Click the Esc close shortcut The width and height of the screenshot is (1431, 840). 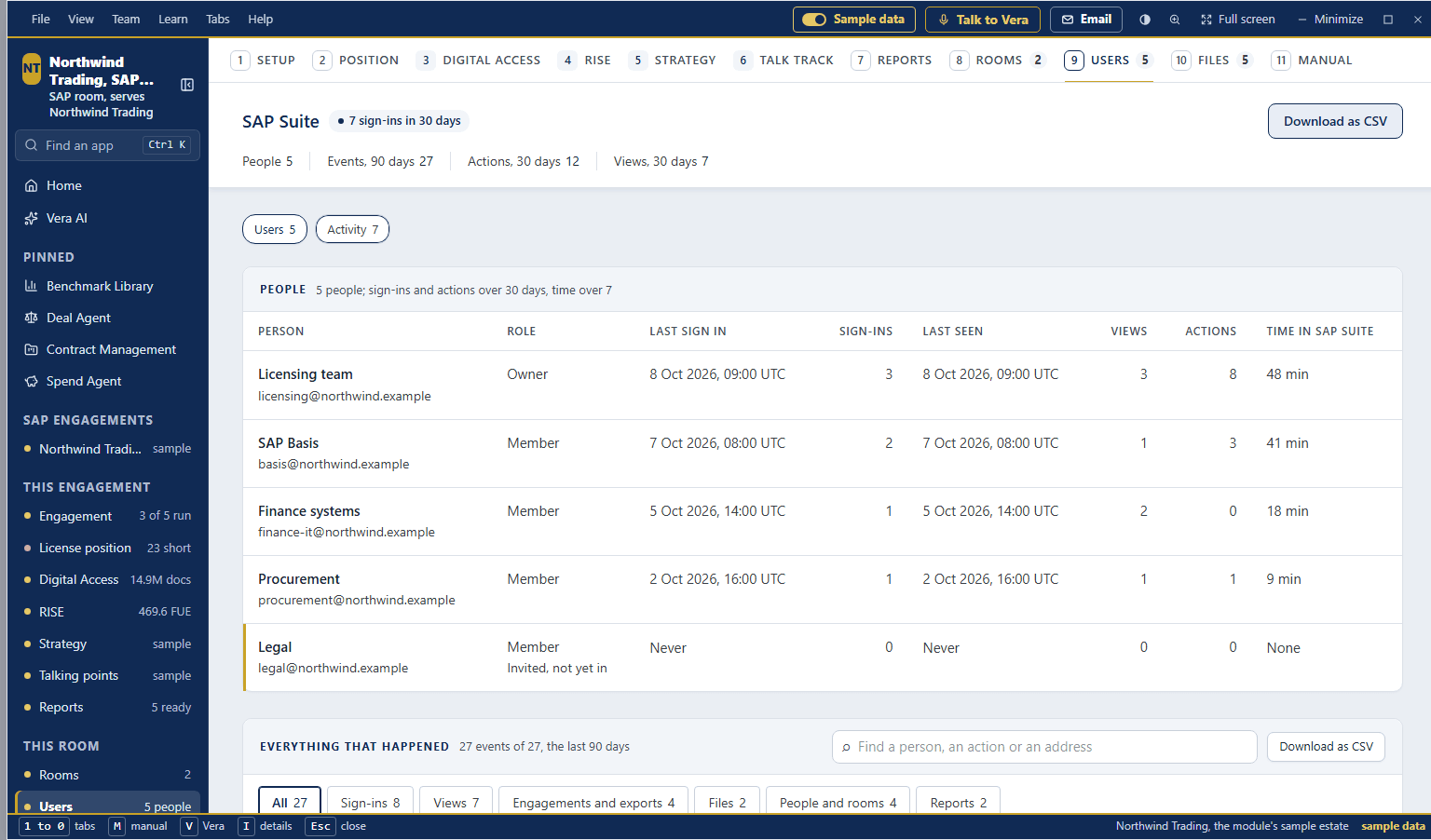(x=336, y=826)
